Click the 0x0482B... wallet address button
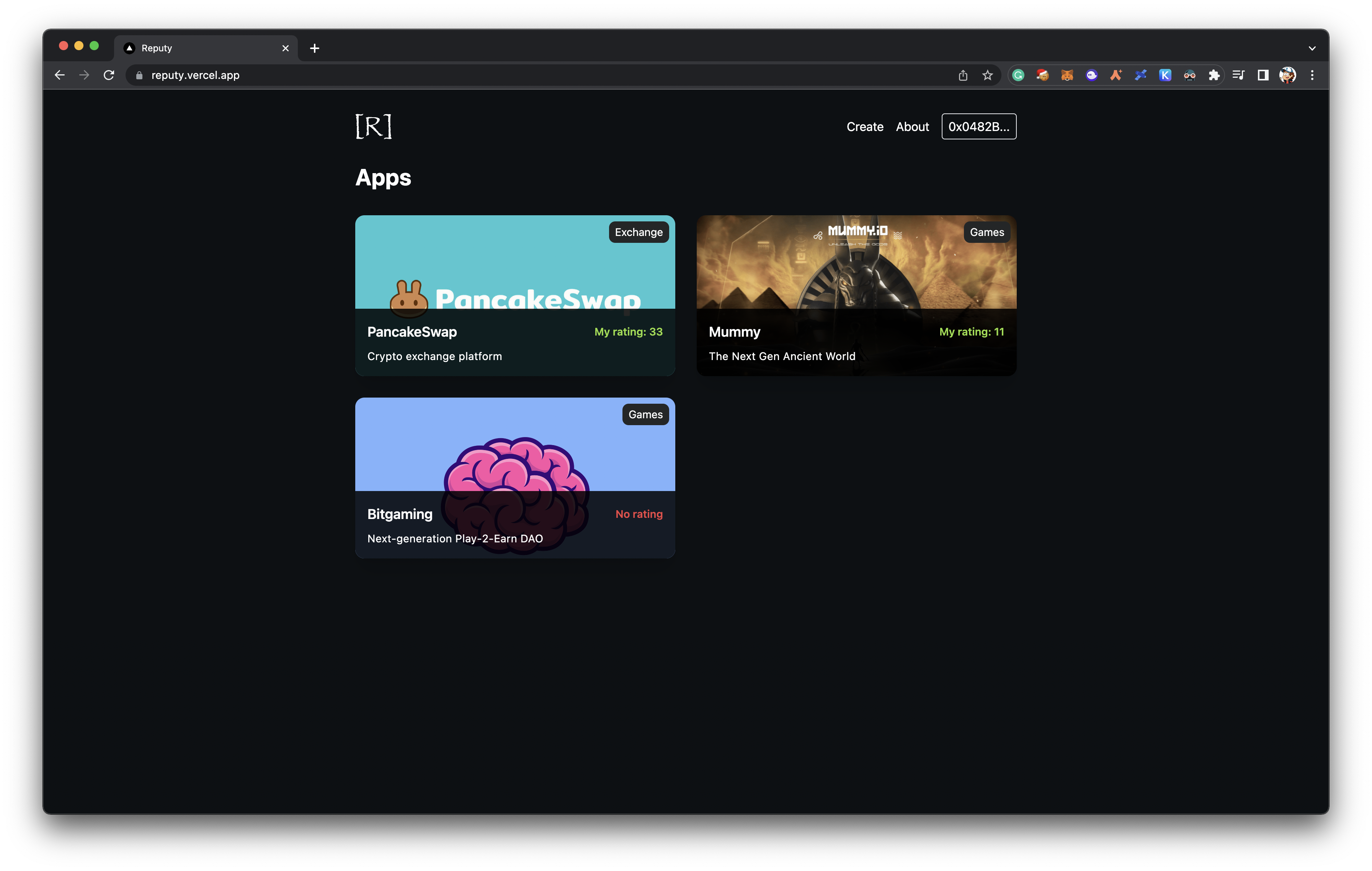1372x871 pixels. pyautogui.click(x=978, y=126)
